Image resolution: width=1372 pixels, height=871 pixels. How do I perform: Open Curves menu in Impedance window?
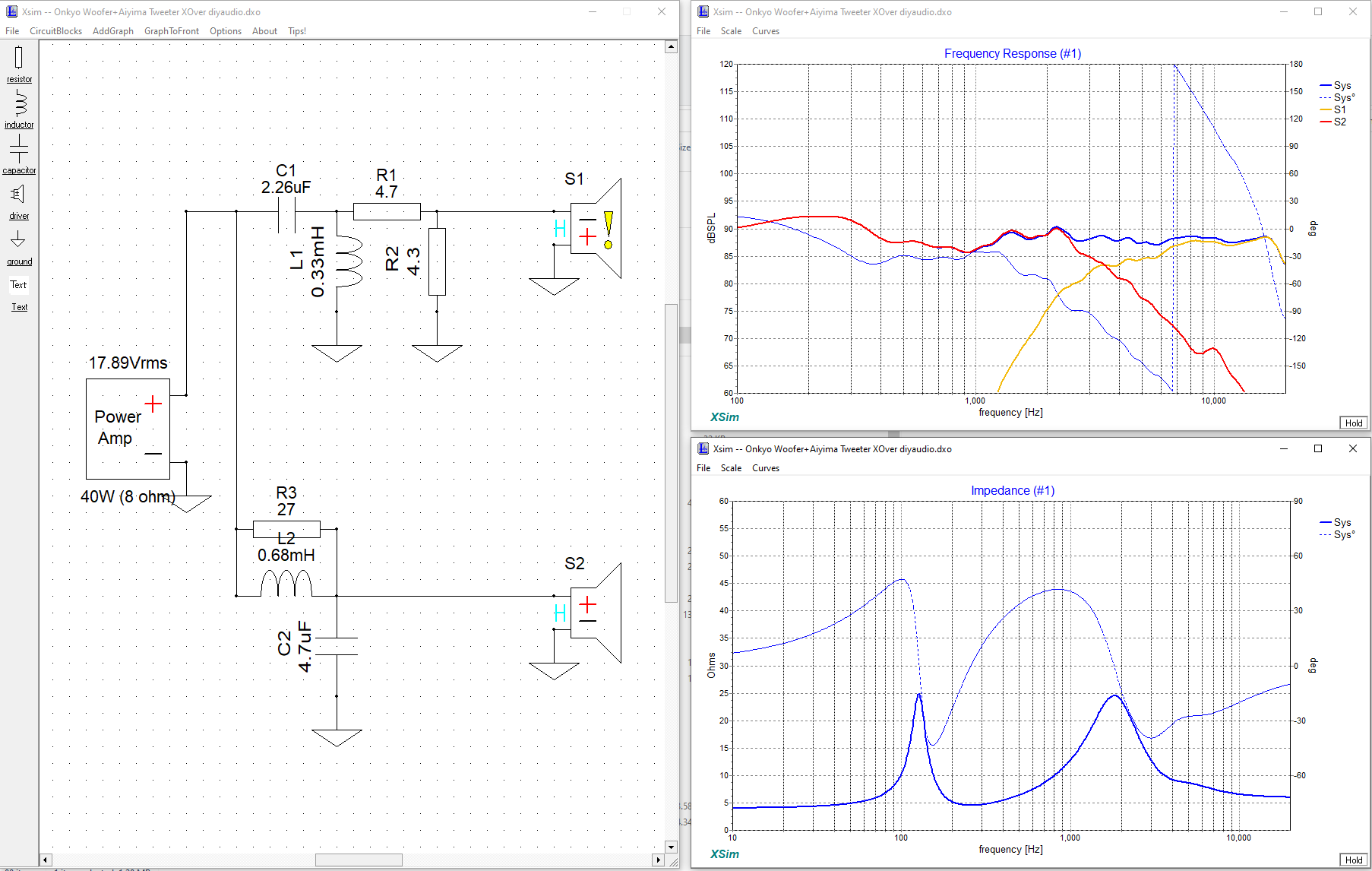point(766,468)
